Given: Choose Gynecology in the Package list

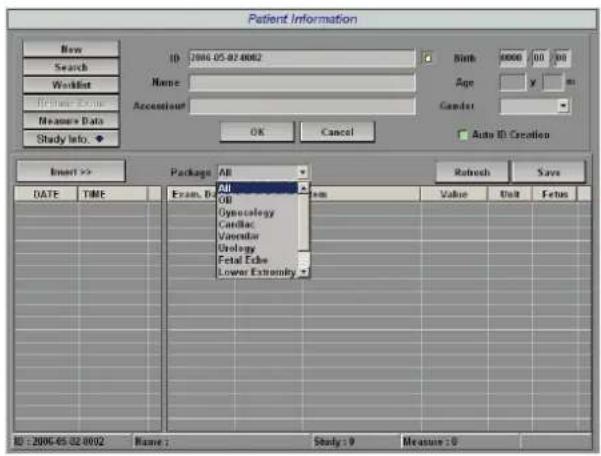Looking at the screenshot, I should [x=257, y=212].
